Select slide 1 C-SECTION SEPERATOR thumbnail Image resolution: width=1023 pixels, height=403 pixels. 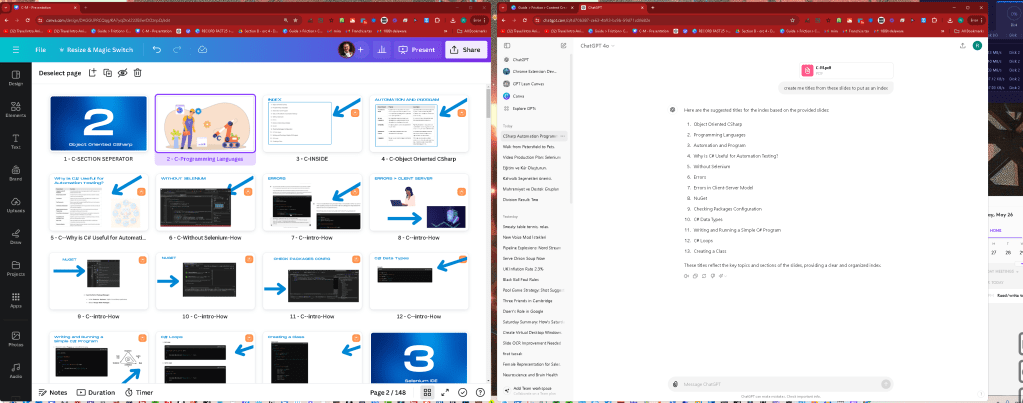(x=99, y=124)
